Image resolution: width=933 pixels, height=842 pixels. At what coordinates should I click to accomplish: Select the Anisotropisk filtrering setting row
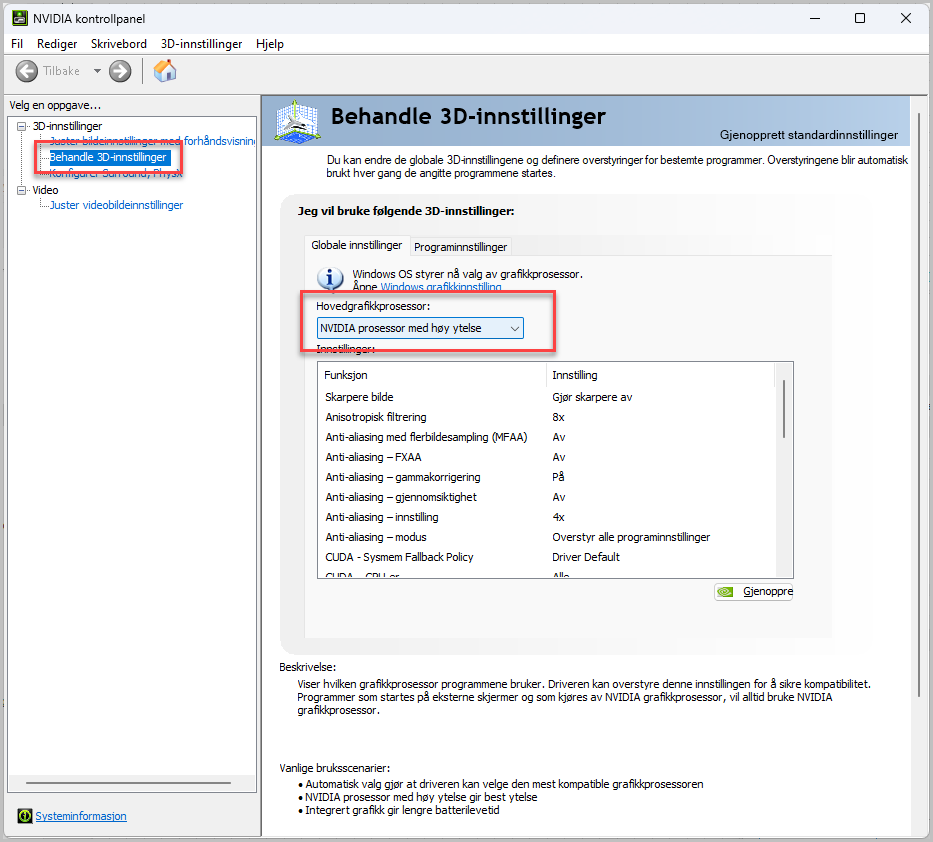[x=376, y=417]
